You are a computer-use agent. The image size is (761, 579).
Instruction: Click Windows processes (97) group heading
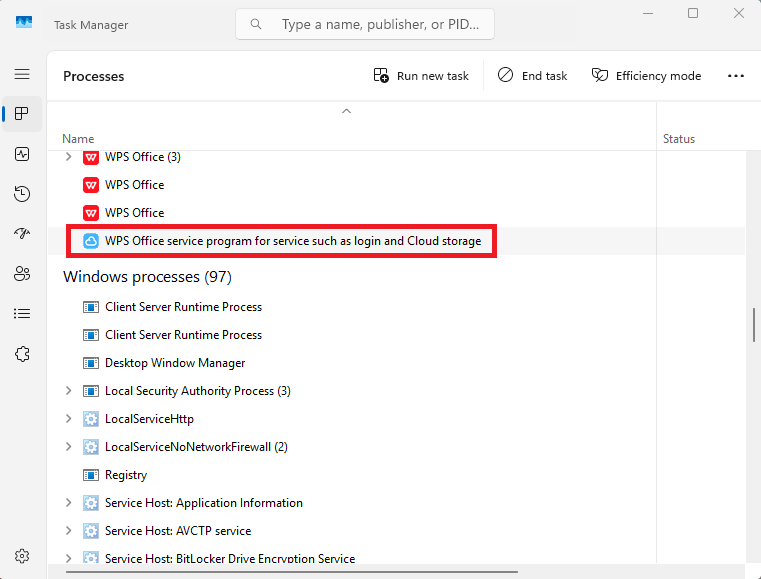tap(148, 277)
